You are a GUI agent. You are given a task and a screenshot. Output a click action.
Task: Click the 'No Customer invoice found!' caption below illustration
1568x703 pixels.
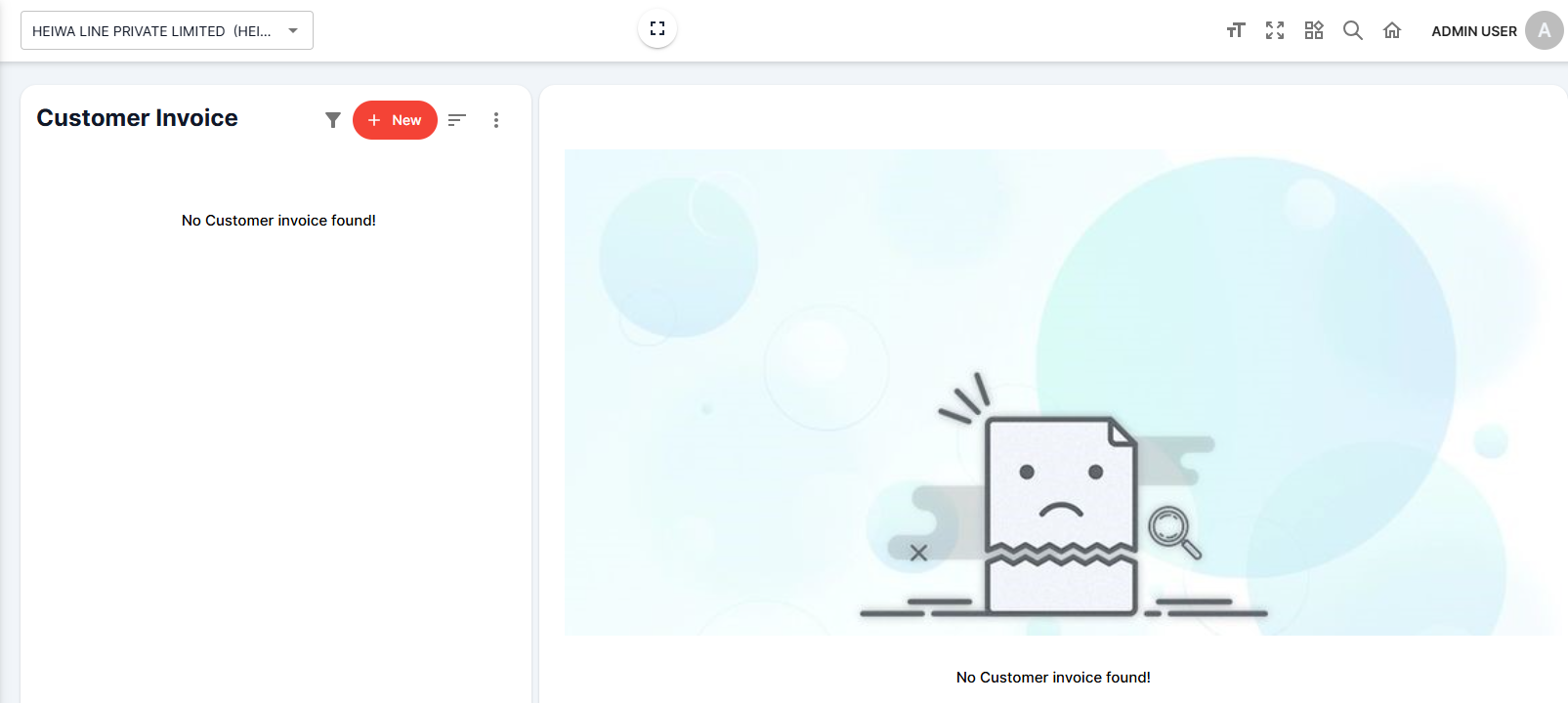point(1053,678)
